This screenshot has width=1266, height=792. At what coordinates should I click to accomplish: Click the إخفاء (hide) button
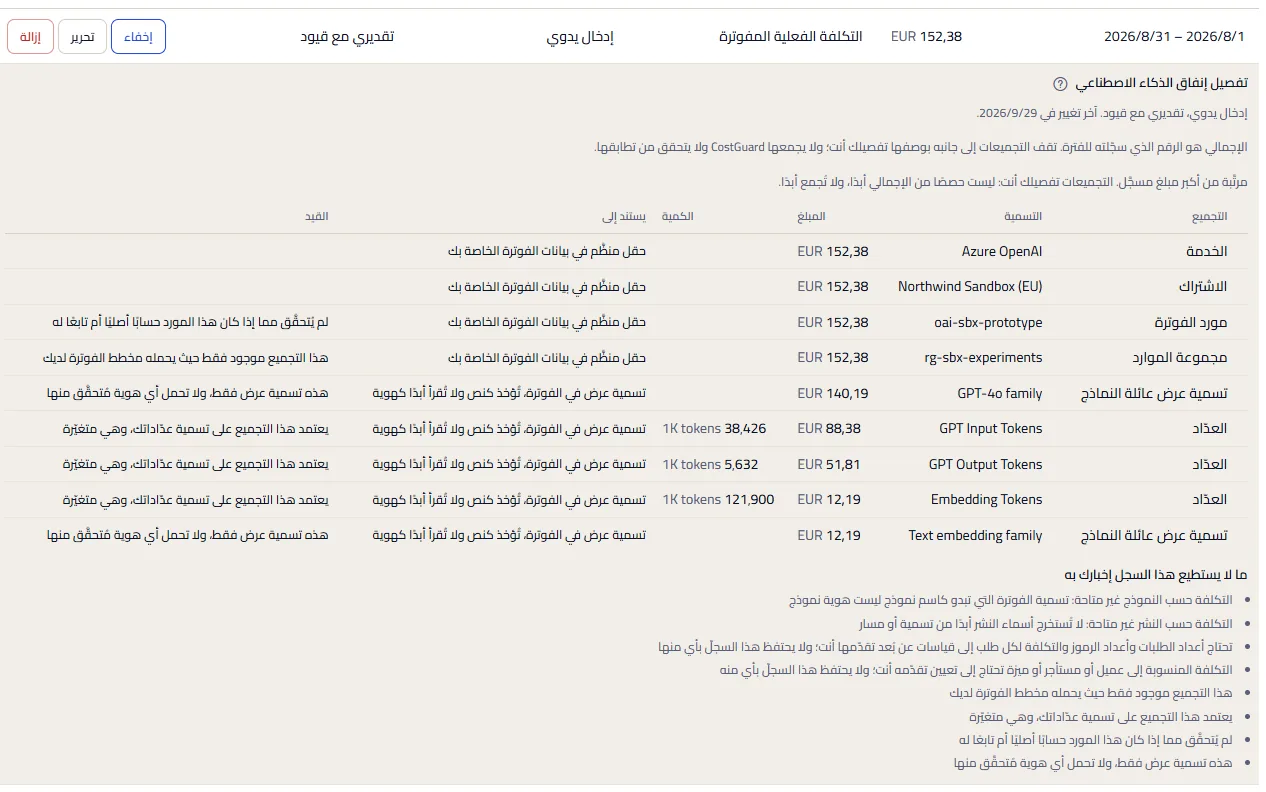point(138,37)
